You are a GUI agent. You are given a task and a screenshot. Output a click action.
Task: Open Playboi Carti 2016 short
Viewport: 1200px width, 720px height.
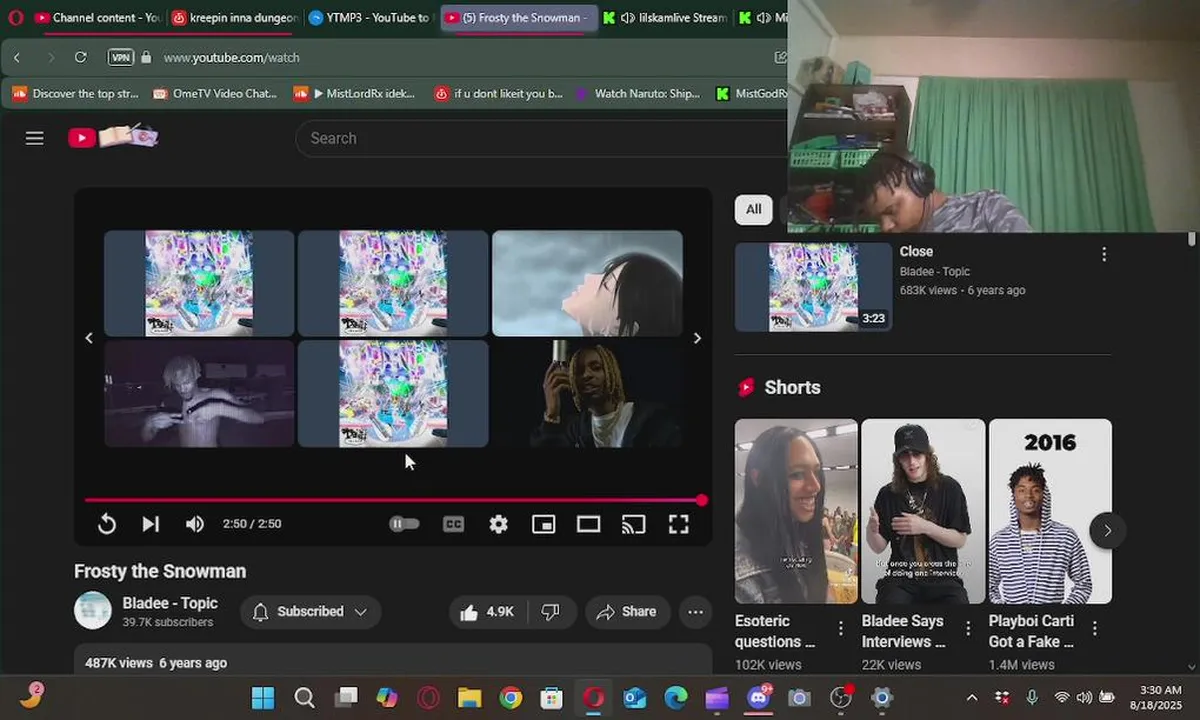tap(1050, 511)
